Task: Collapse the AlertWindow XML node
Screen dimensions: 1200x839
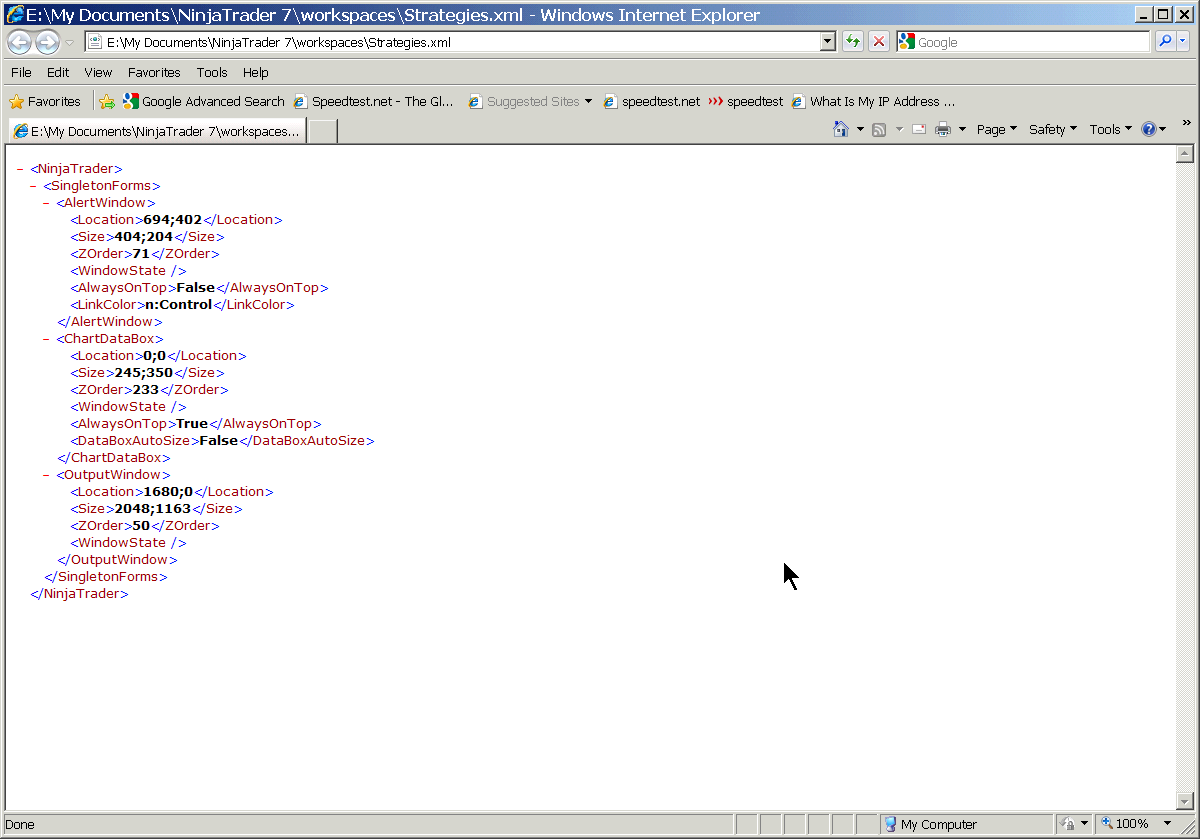Action: click(46, 203)
